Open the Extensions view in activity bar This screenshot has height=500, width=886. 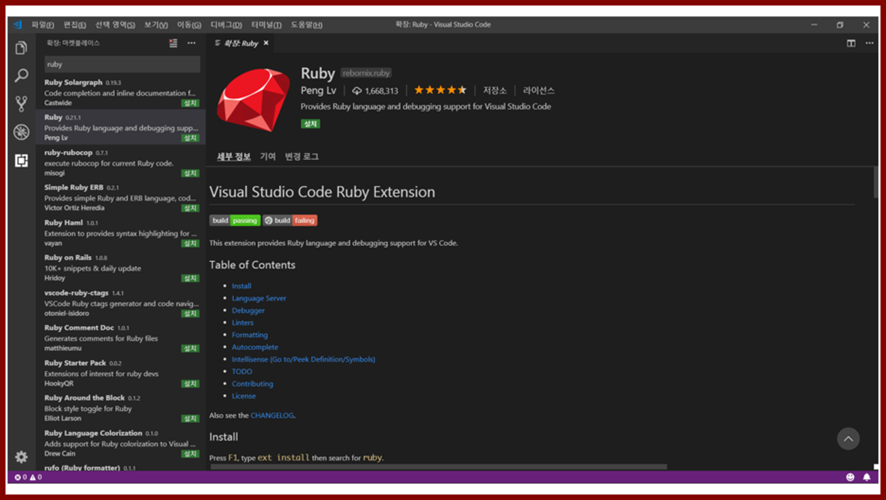tap(21, 160)
